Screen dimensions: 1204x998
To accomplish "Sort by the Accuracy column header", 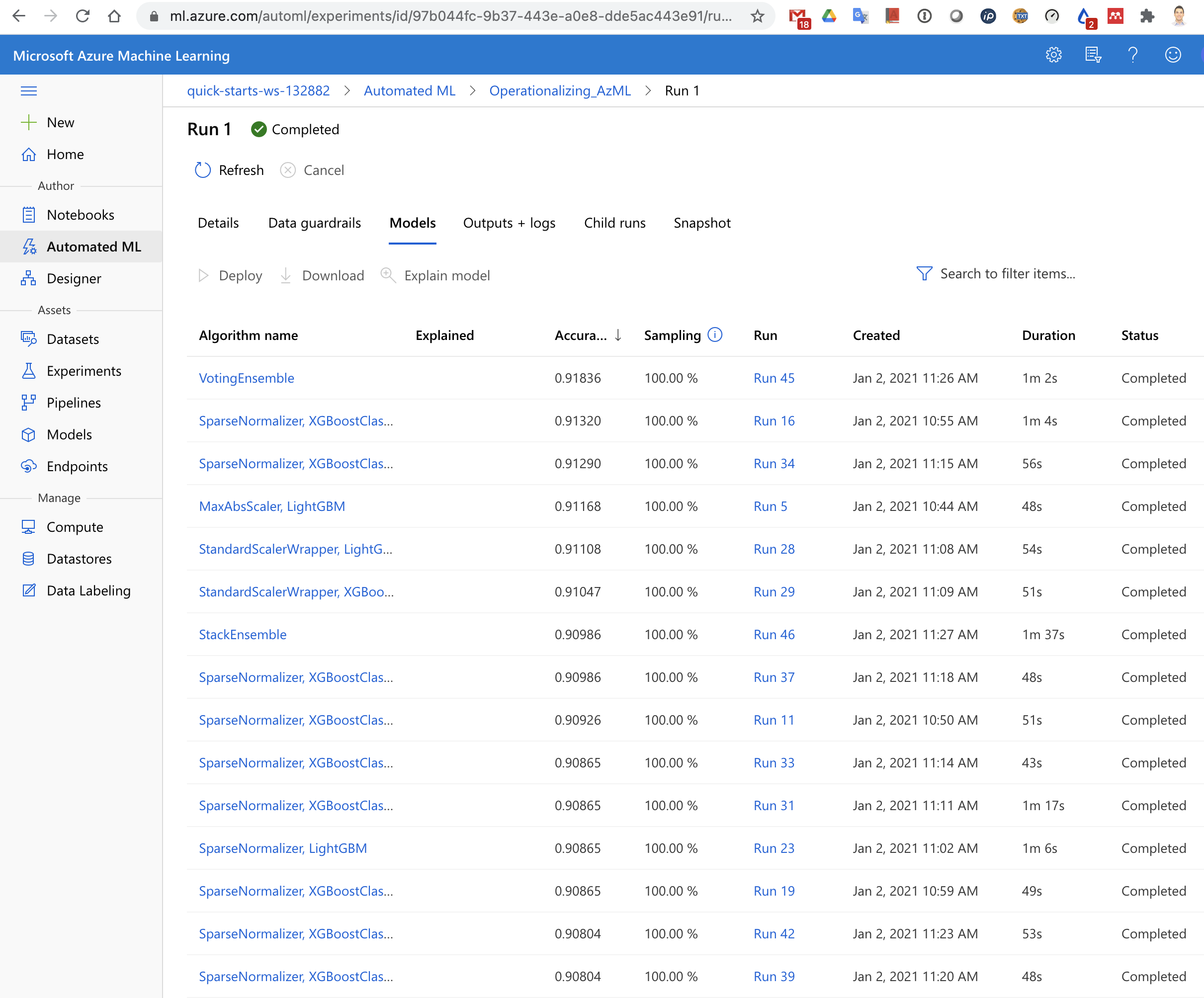I will point(580,335).
